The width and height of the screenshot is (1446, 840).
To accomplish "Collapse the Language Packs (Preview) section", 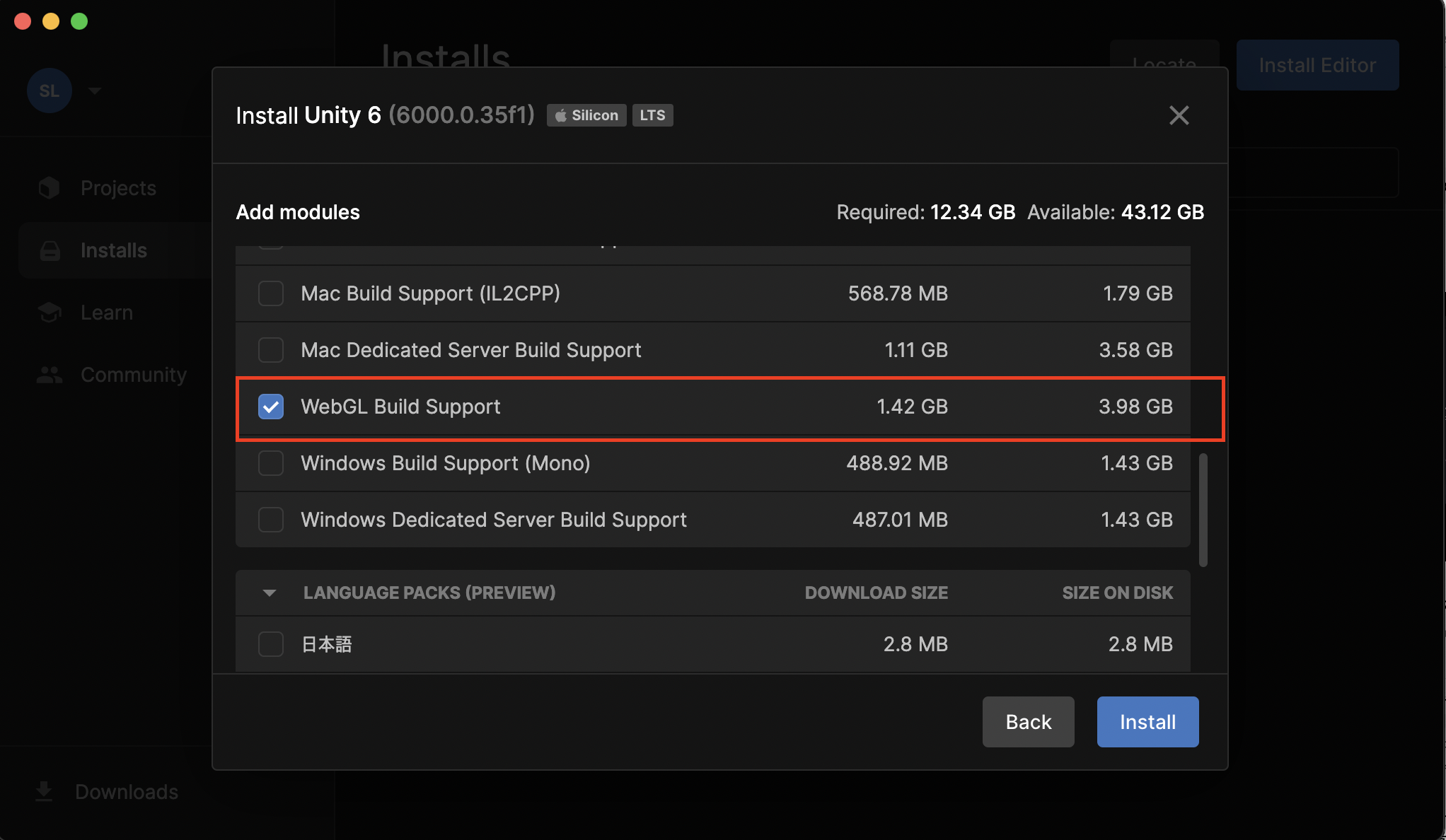I will (x=269, y=593).
